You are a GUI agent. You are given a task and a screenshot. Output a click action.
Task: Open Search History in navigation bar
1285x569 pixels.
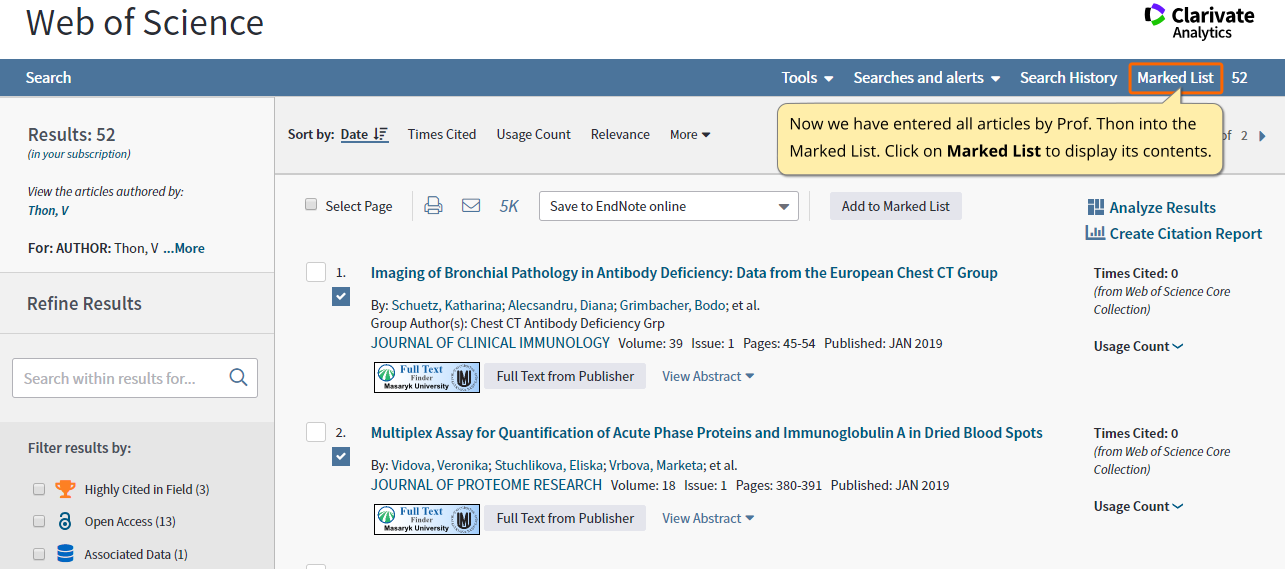1068,77
